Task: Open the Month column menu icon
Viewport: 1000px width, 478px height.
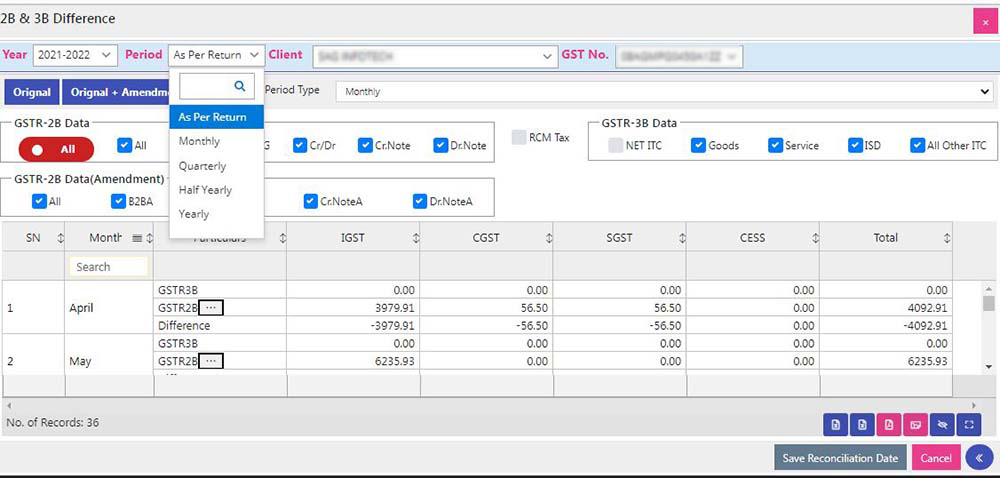Action: (x=137, y=238)
